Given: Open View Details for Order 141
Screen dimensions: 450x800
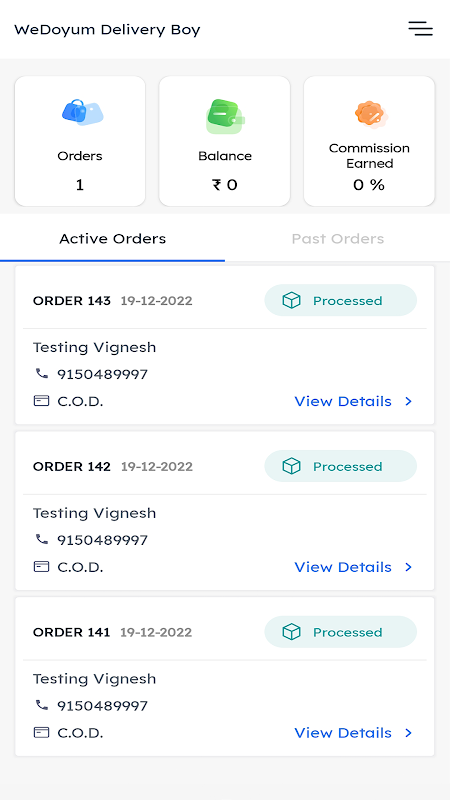Looking at the screenshot, I should [x=343, y=733].
